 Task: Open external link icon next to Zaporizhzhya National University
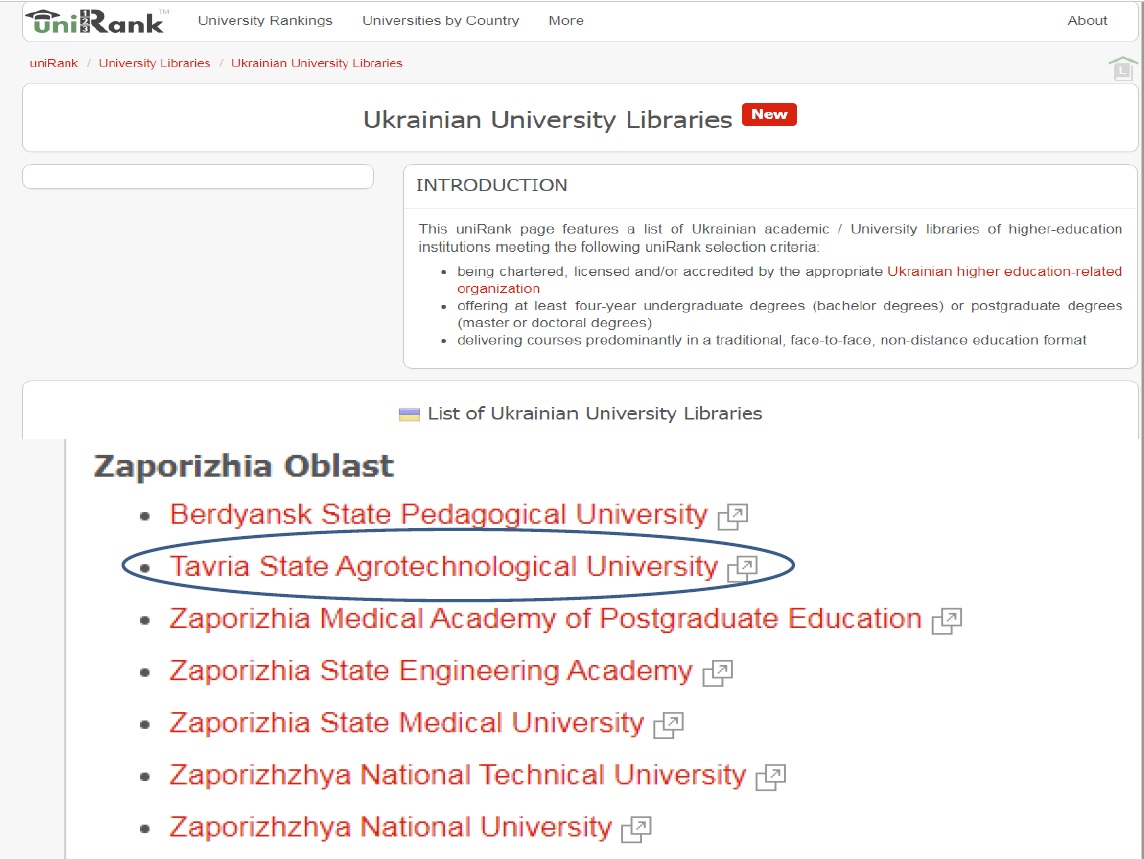636,829
